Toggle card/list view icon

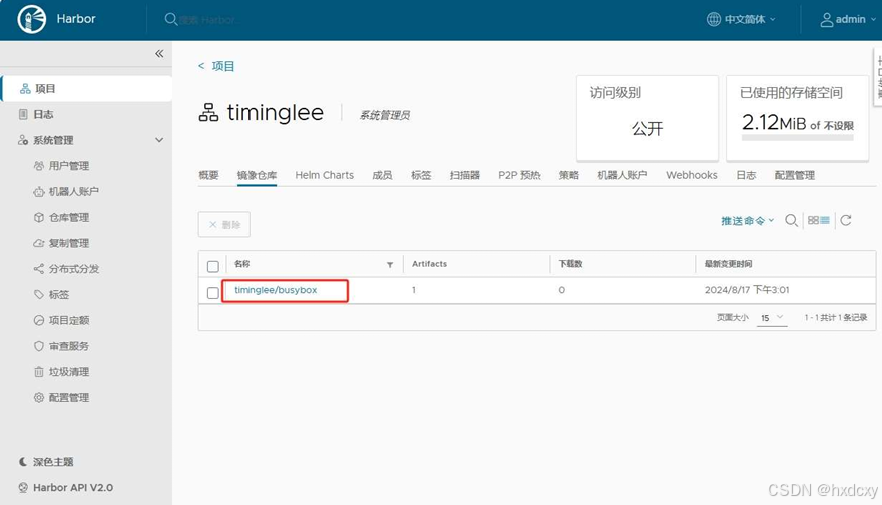point(818,220)
